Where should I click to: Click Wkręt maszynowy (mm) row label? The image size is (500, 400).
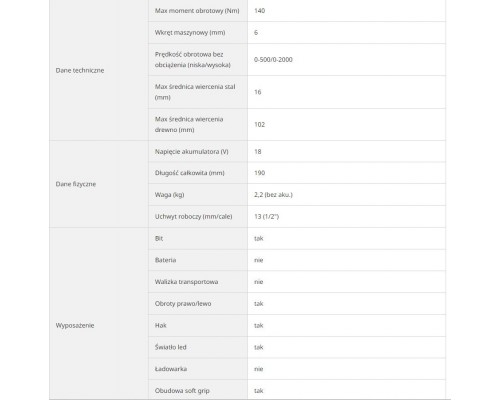tap(190, 32)
